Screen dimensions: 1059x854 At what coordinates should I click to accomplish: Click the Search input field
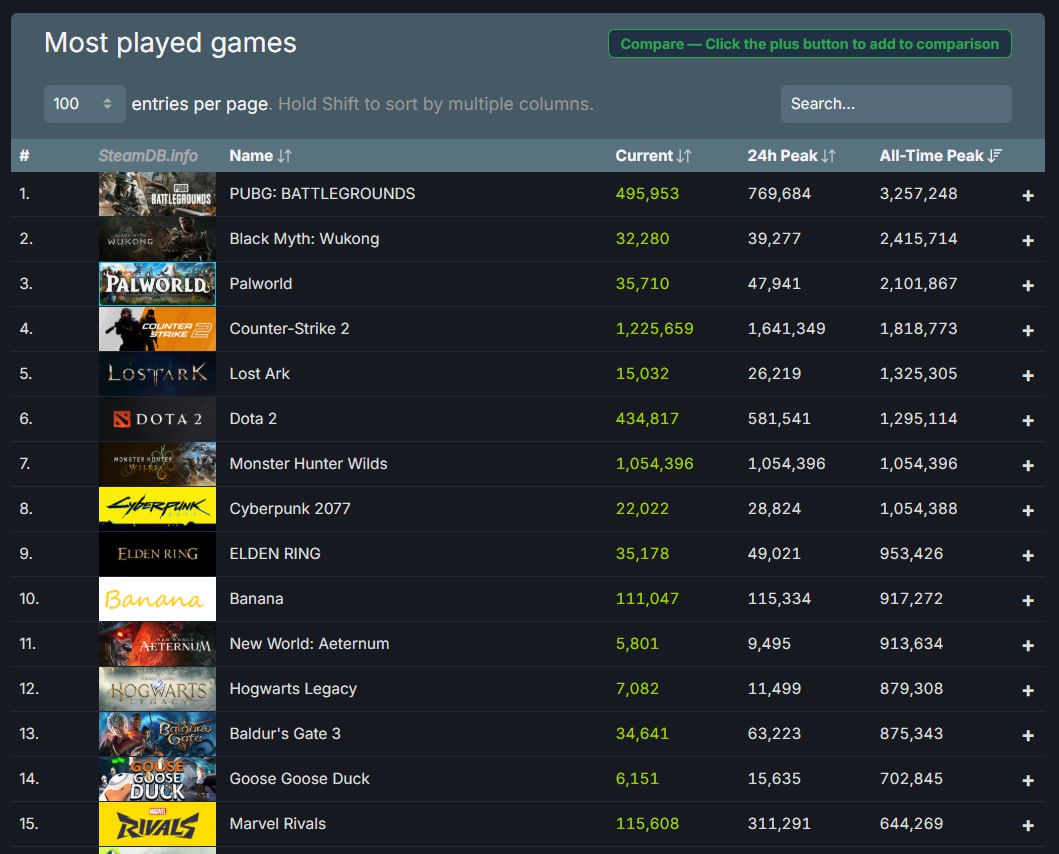pos(895,104)
